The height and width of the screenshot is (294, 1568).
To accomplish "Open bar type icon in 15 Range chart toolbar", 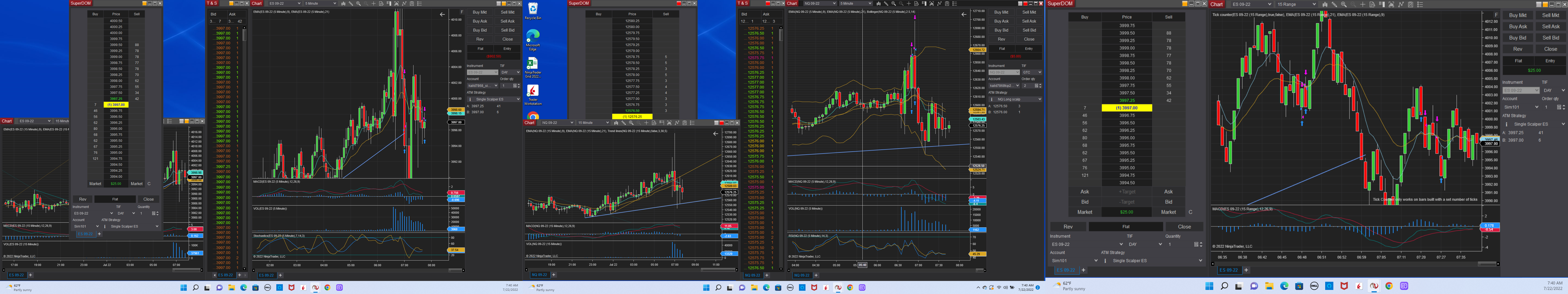I will point(1325,4).
